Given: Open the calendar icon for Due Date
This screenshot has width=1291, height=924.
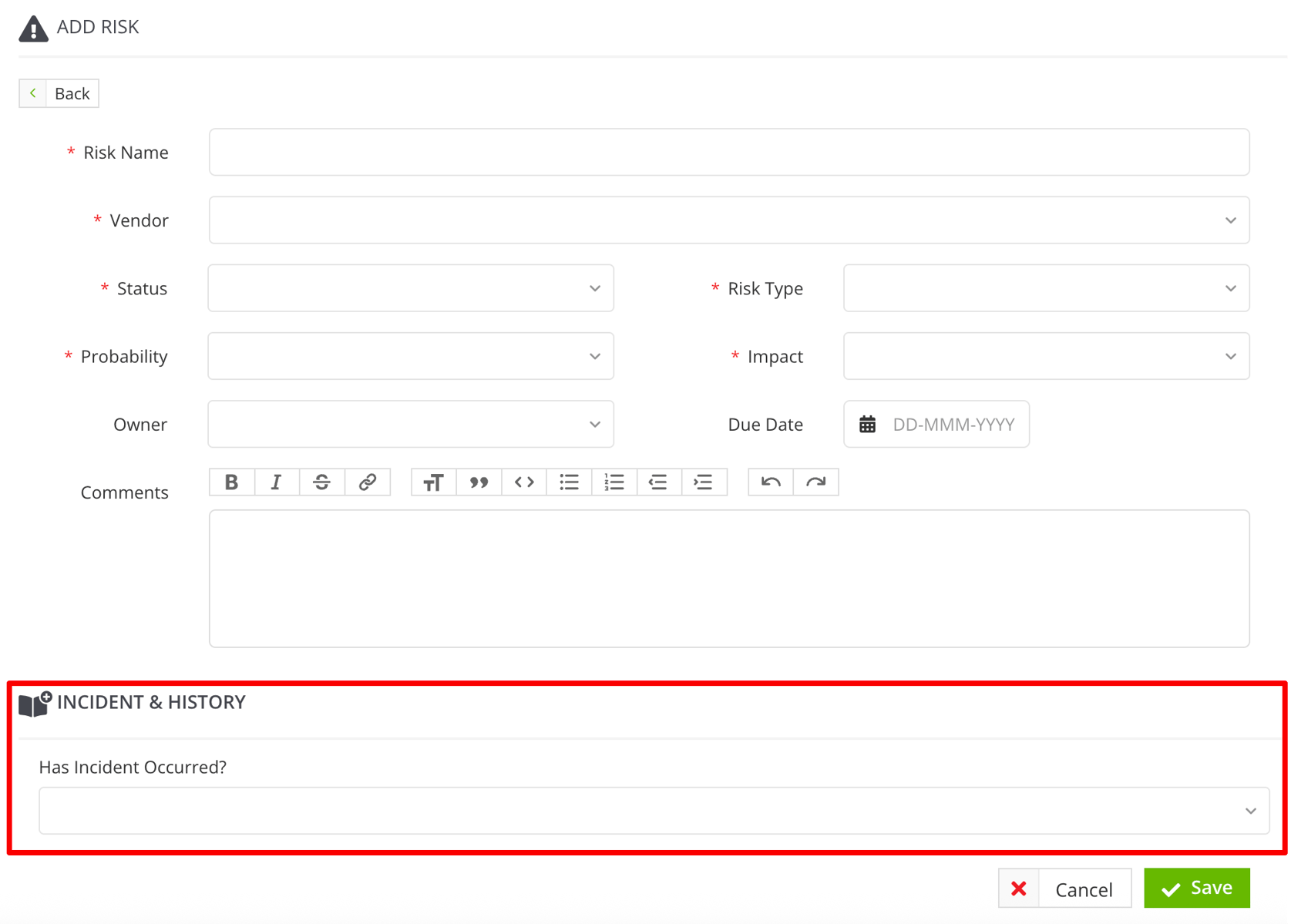Looking at the screenshot, I should coord(868,424).
